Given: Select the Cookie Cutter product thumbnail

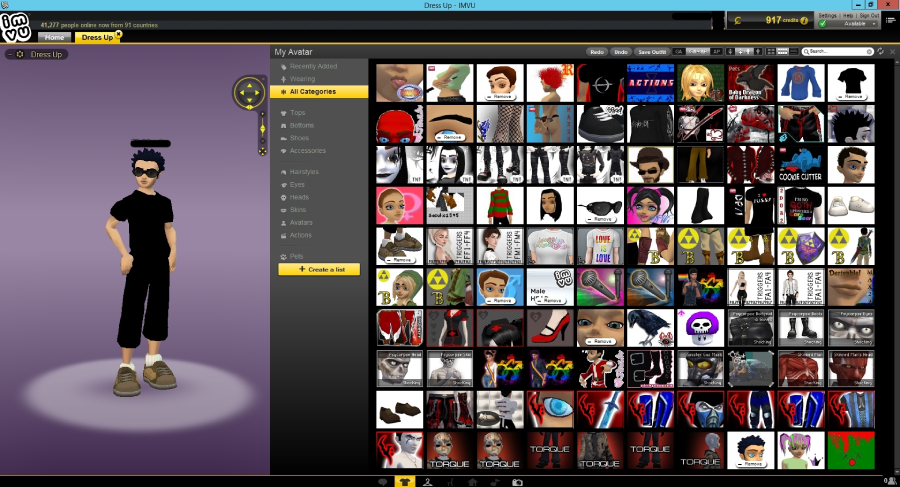Looking at the screenshot, I should 801,165.
